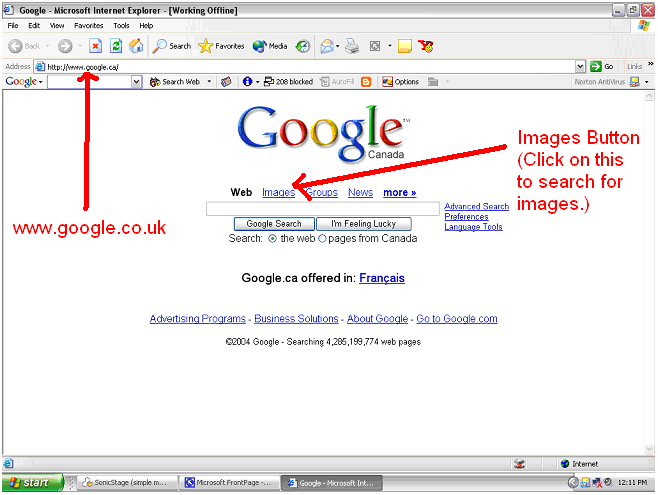The width and height of the screenshot is (658, 495).
Task: Click the I'm Feeling Lucky button
Action: point(363,224)
